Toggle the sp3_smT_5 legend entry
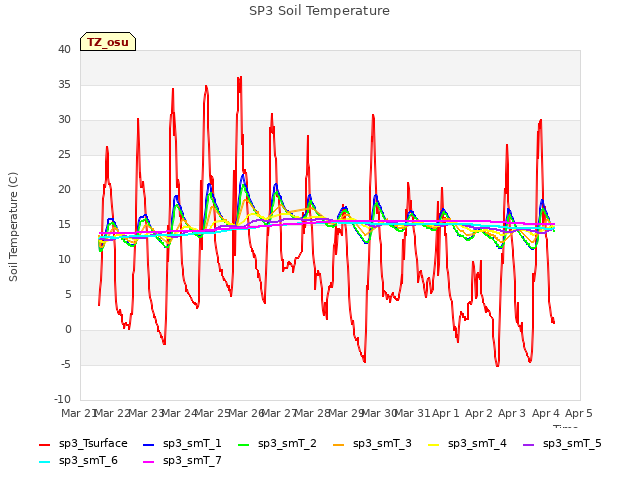Screen dimensions: 640x480 tap(562, 444)
